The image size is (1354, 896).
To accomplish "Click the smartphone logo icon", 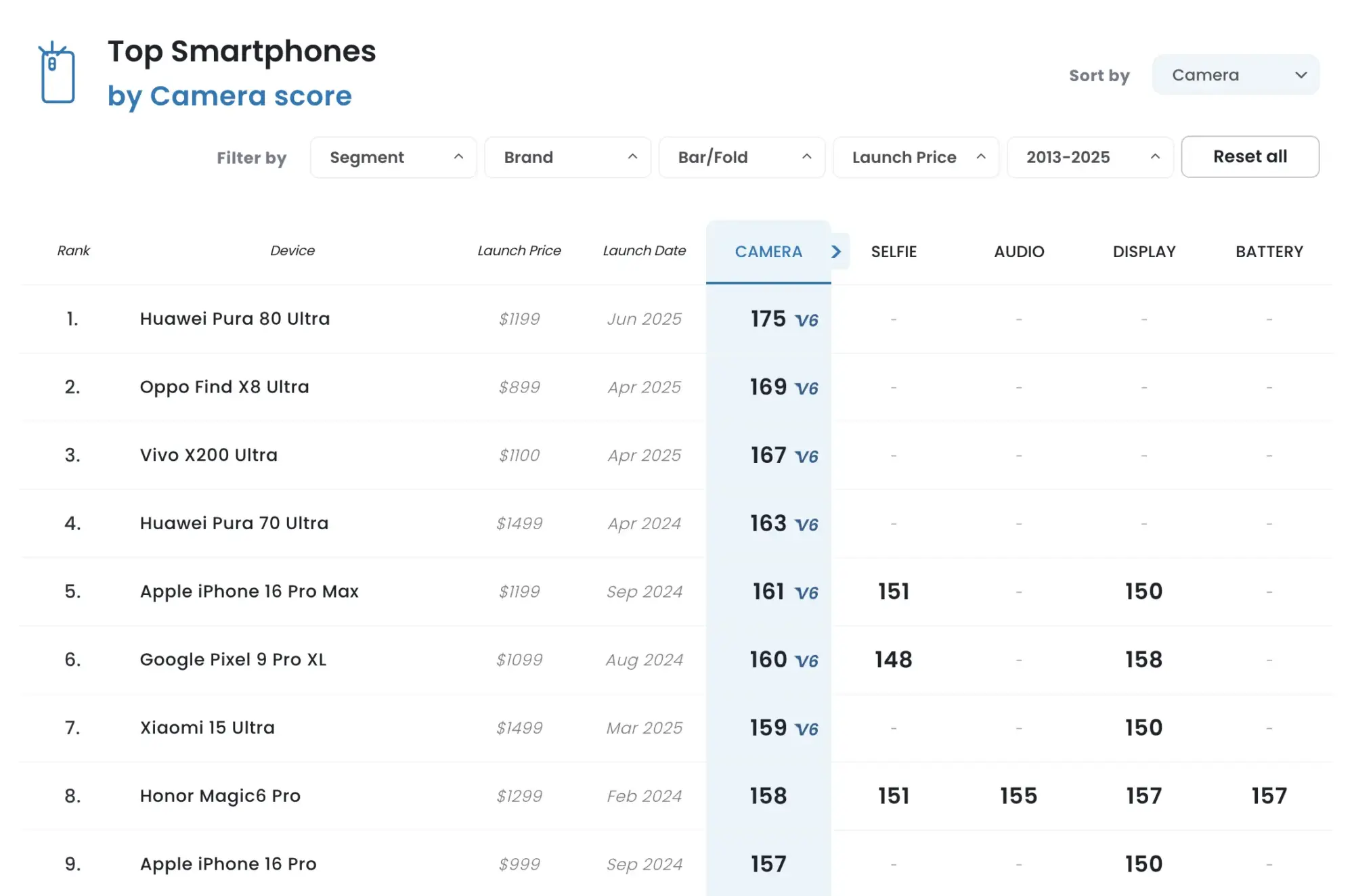I will (x=58, y=72).
